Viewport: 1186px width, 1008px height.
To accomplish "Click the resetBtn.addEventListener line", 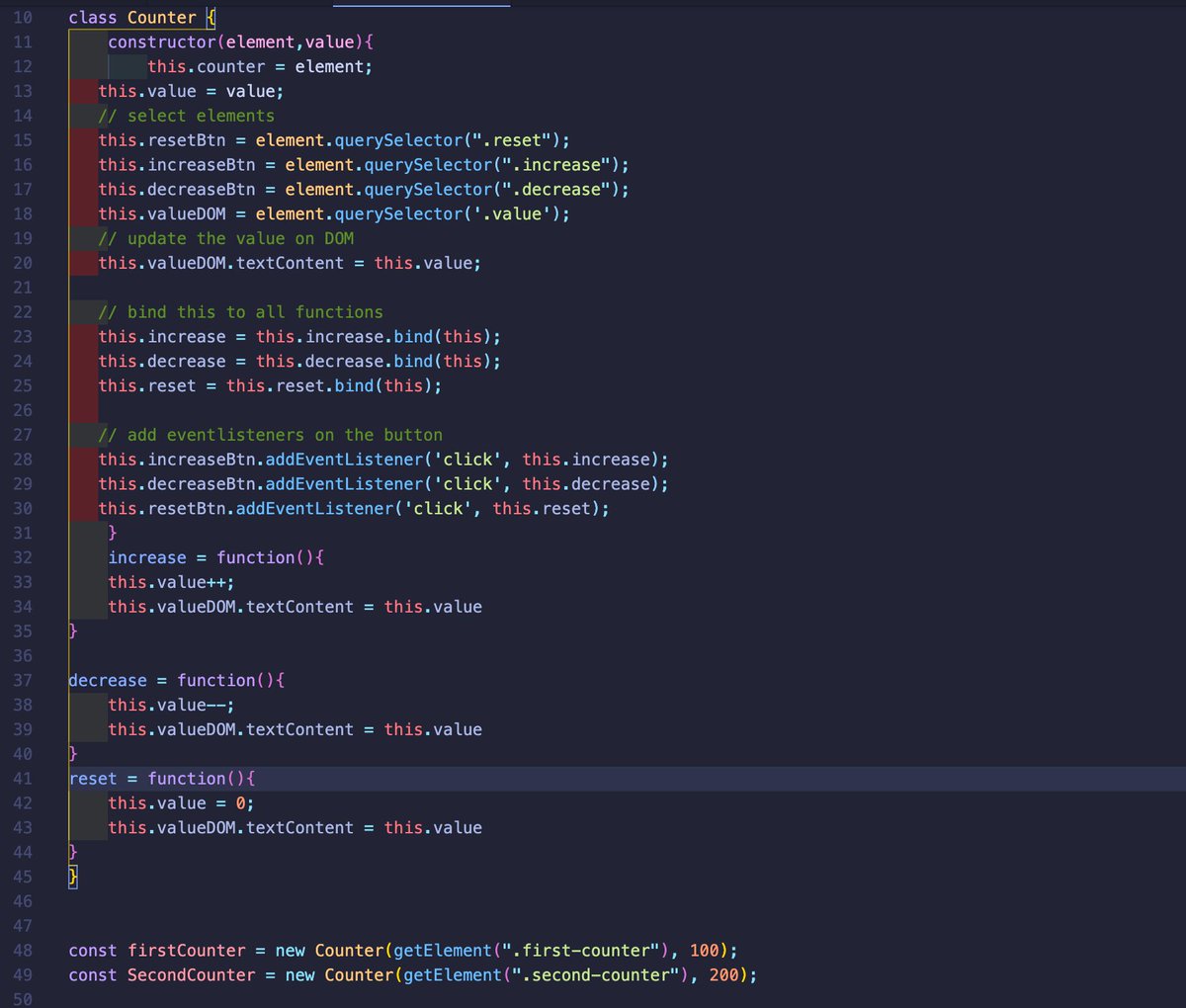I will tap(354, 509).
